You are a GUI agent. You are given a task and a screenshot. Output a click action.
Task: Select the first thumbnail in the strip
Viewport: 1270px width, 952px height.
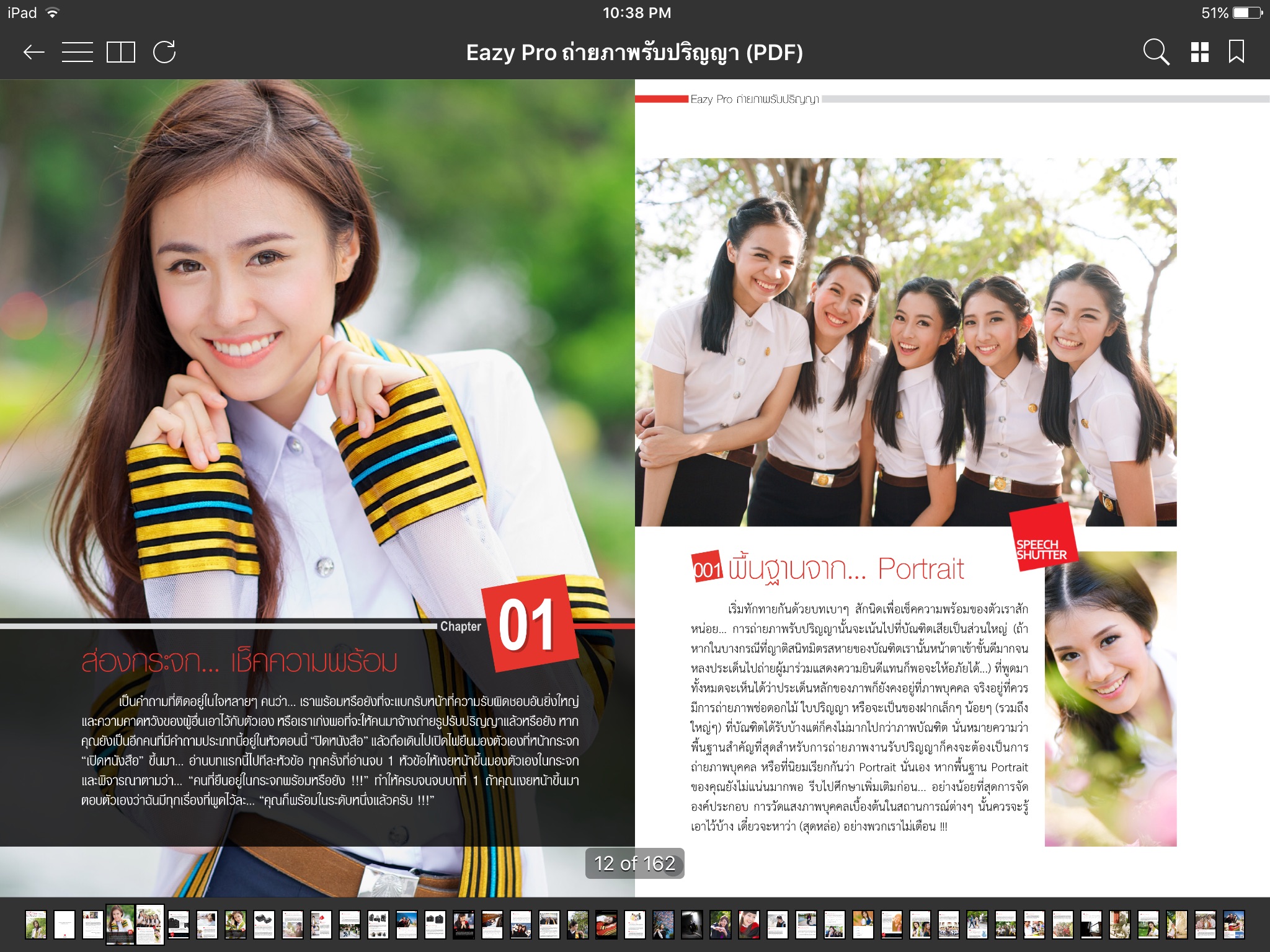[35, 925]
